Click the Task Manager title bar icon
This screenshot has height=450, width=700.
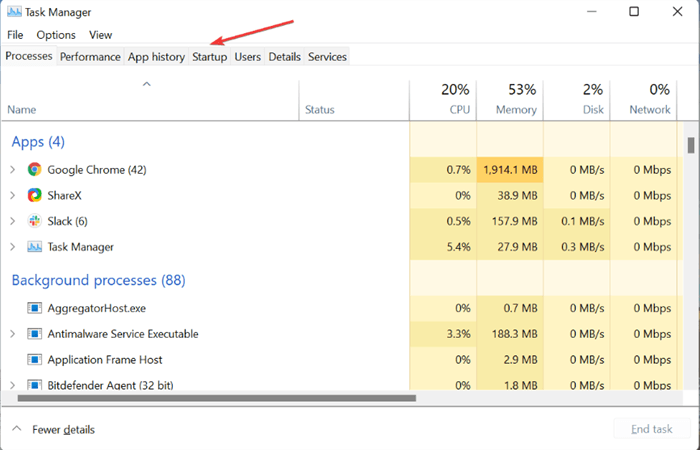tap(14, 12)
